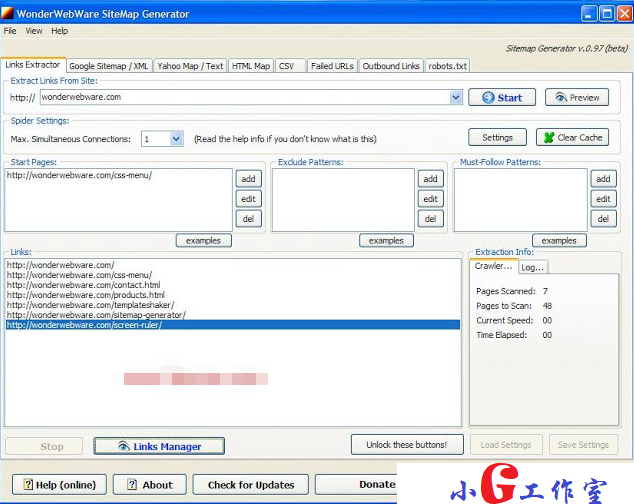Click the question mark icon on About
This screenshot has width=634, height=504.
pyautogui.click(x=132, y=484)
